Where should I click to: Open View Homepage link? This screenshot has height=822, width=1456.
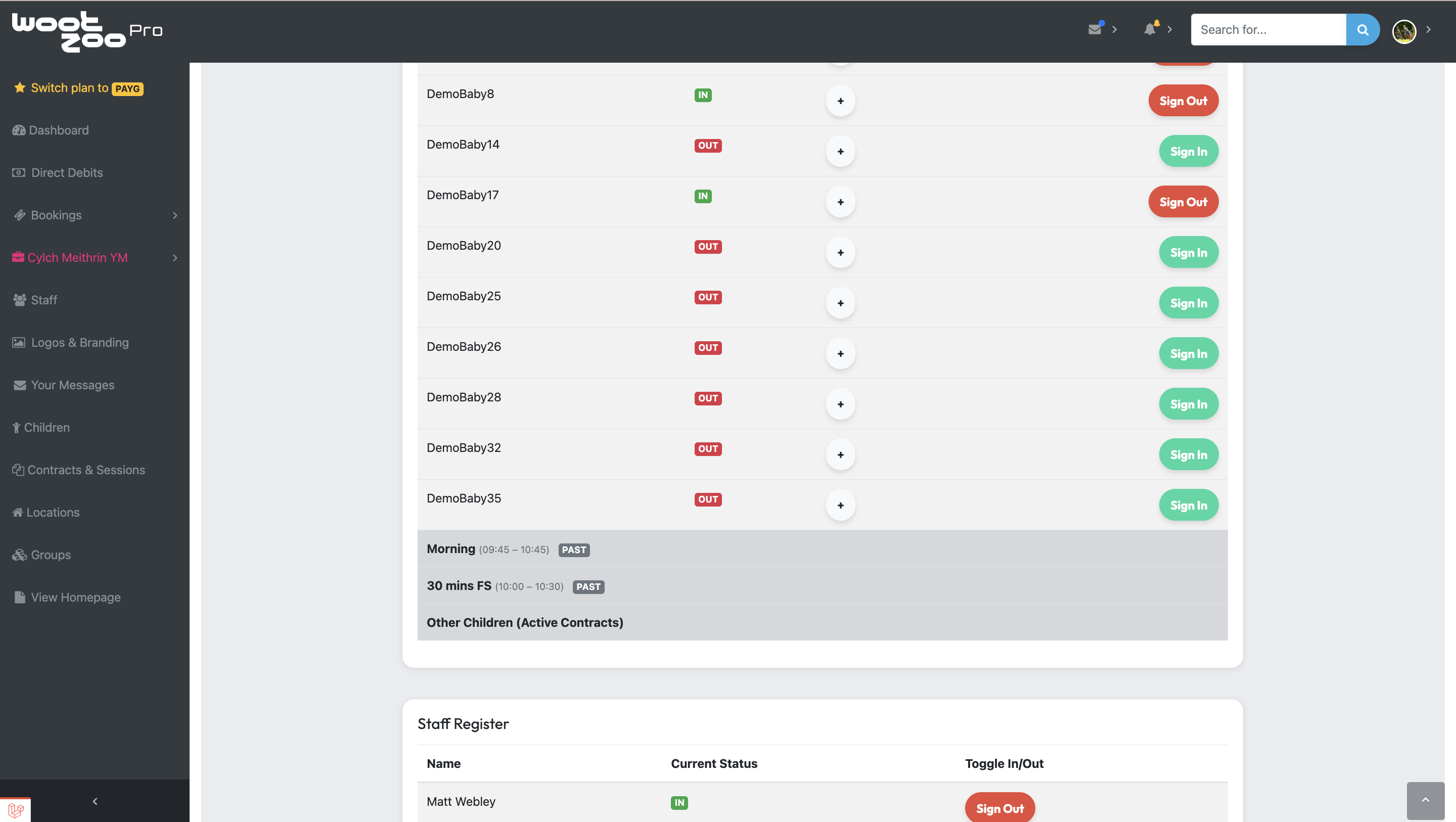(76, 597)
